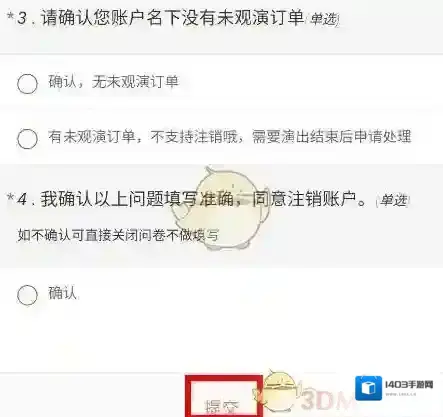The image size is (443, 417).
Task: Click question 3 title 请确认您账户名下没有未观演订单
Action: (172, 18)
